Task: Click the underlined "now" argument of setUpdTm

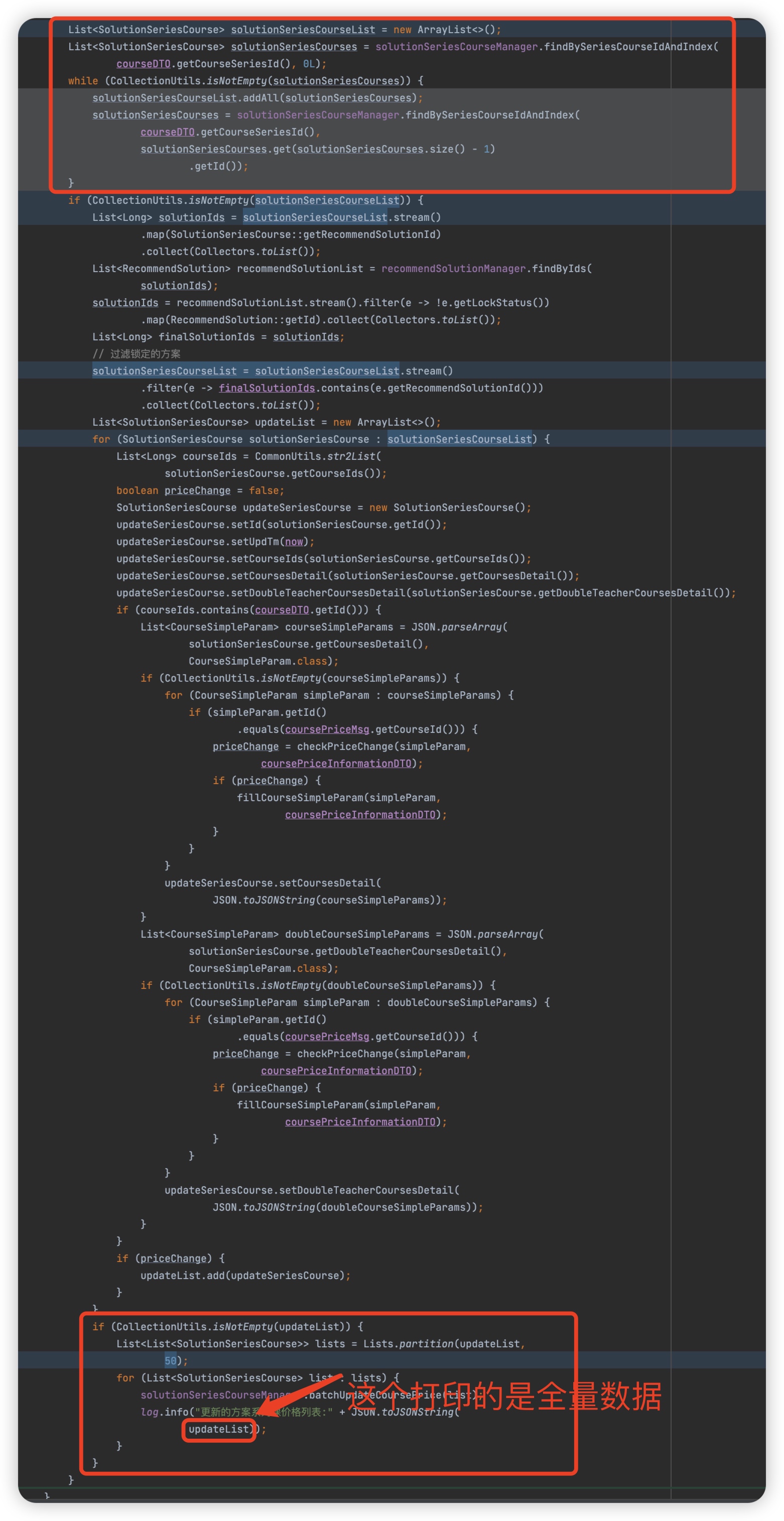Action: coord(294,543)
